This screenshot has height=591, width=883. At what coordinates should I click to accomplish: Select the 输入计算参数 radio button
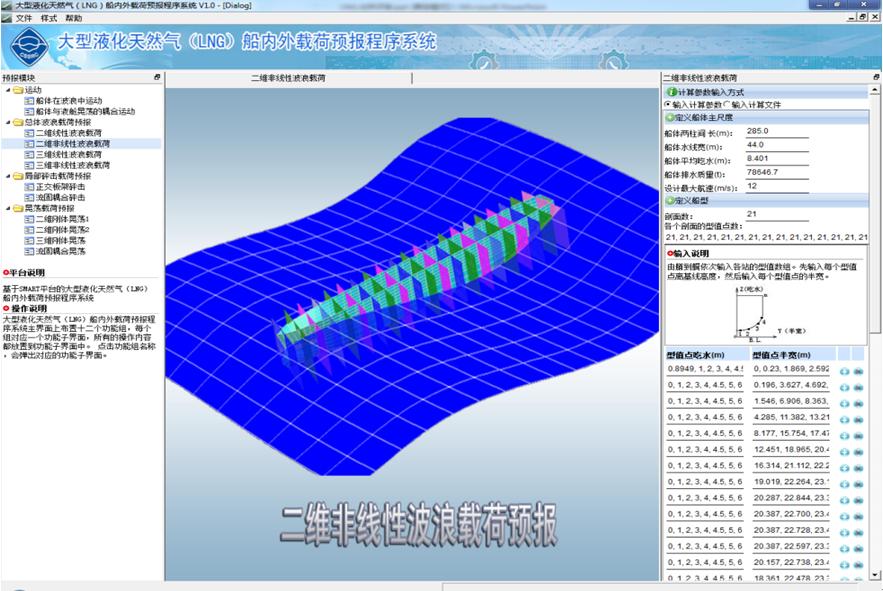click(668, 105)
